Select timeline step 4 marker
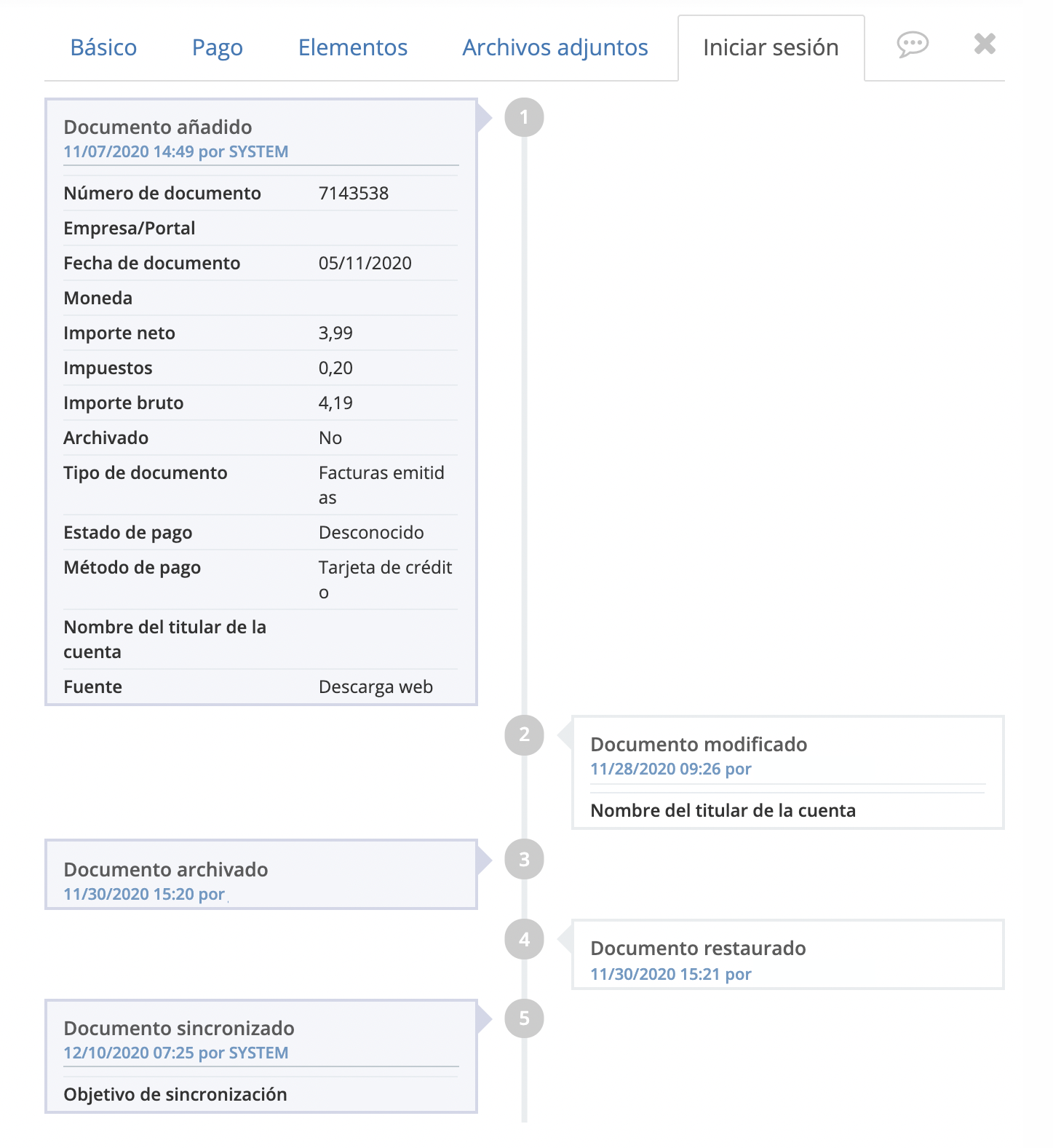 pos(524,940)
